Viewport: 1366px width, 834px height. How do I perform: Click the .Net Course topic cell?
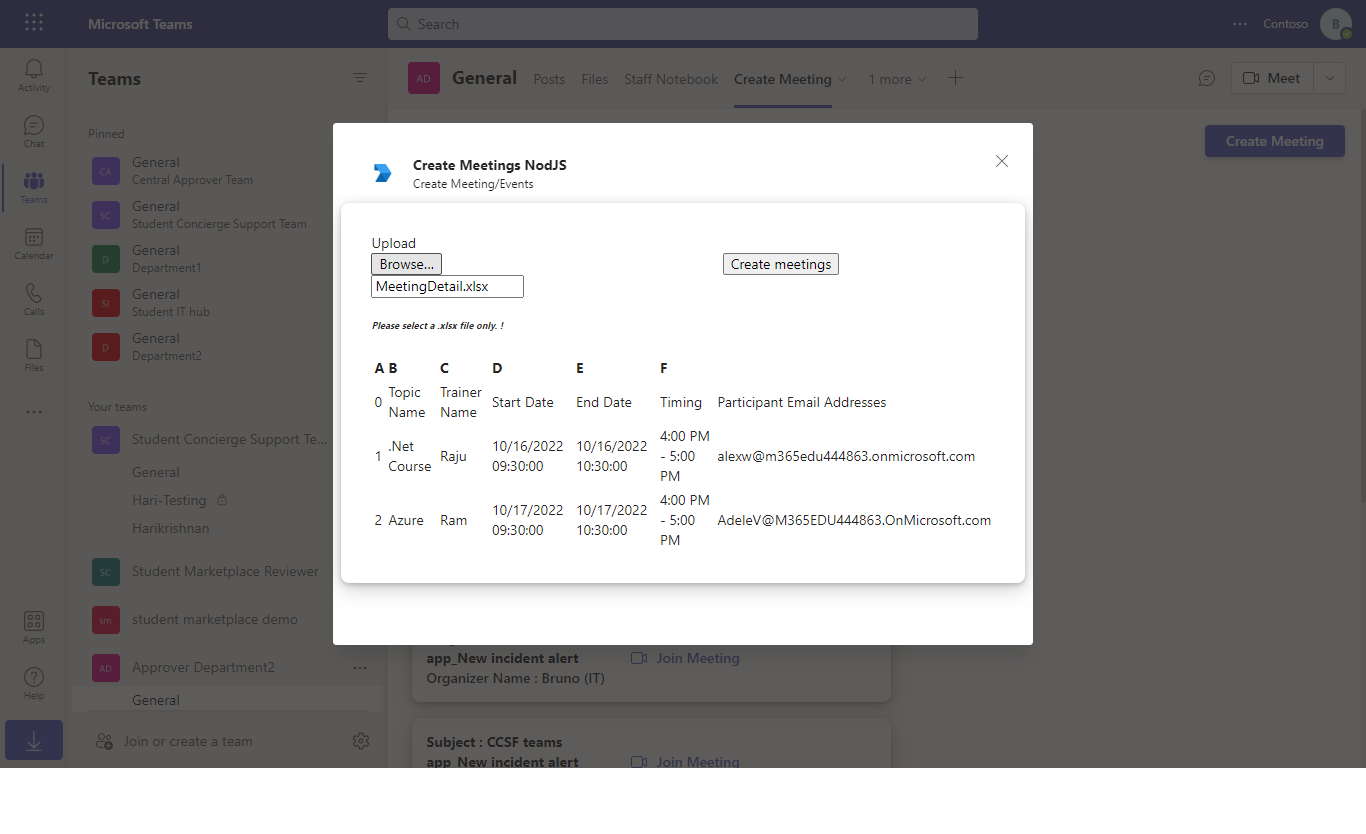(x=410, y=456)
